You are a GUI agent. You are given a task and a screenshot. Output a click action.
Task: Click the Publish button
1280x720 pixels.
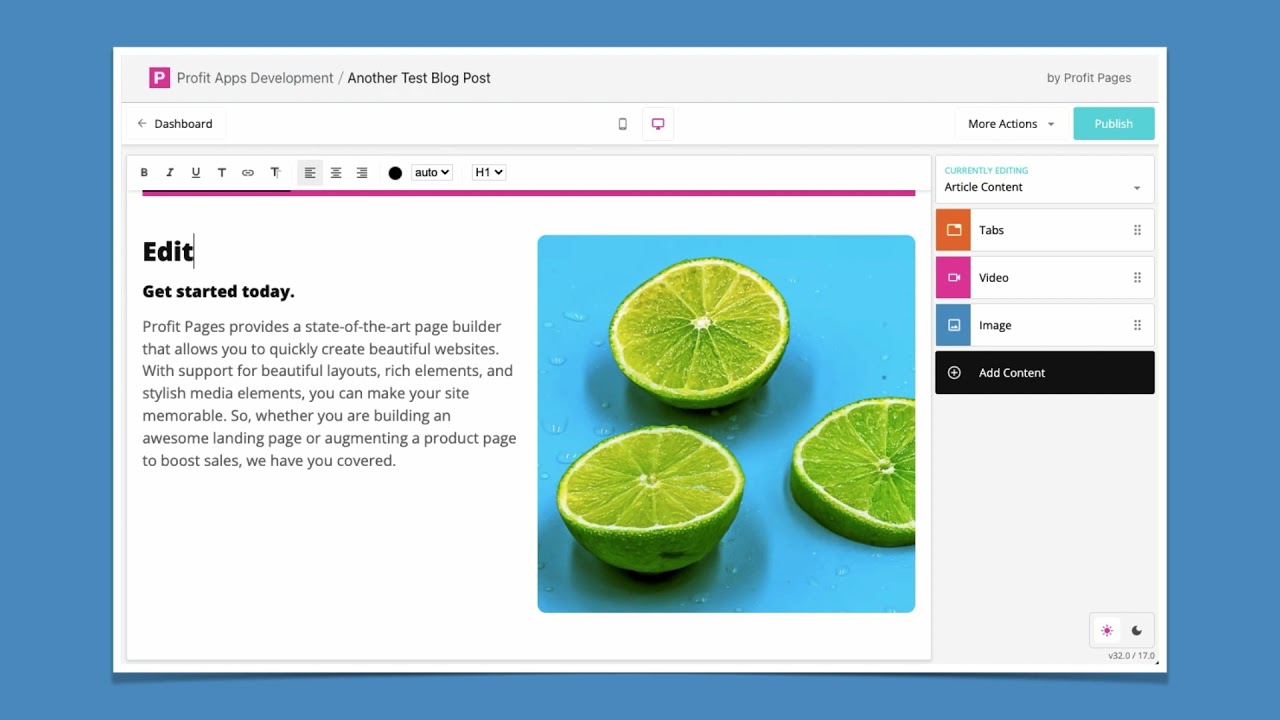coord(1113,124)
